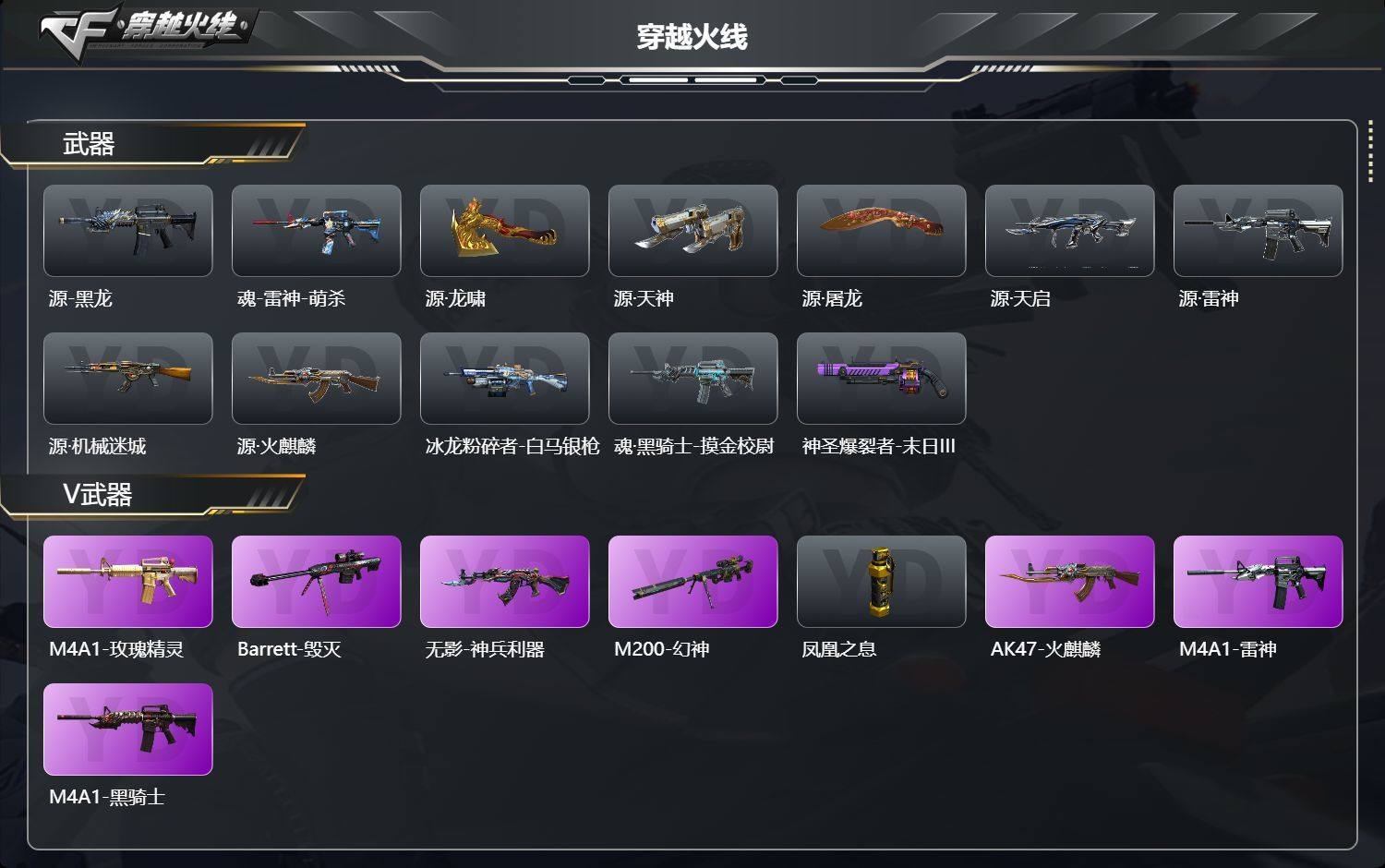Image resolution: width=1385 pixels, height=868 pixels.
Task: Select 冰龙粉碎者-白马银枪 machine gun icon
Action: [505, 379]
